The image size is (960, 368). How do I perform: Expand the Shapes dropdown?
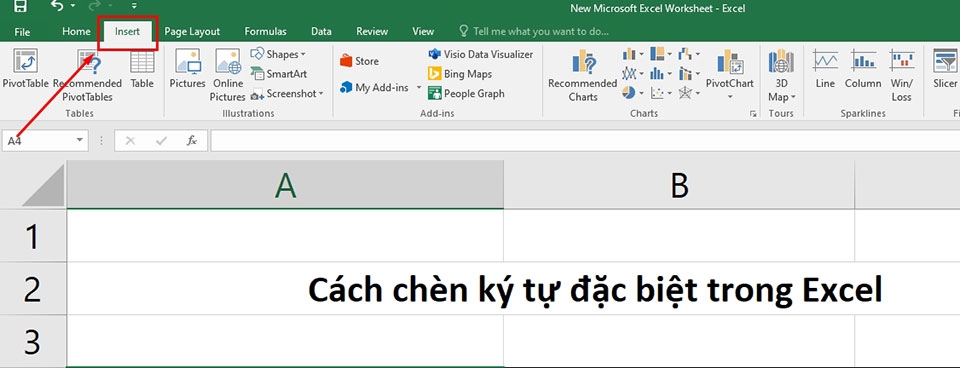(x=278, y=54)
